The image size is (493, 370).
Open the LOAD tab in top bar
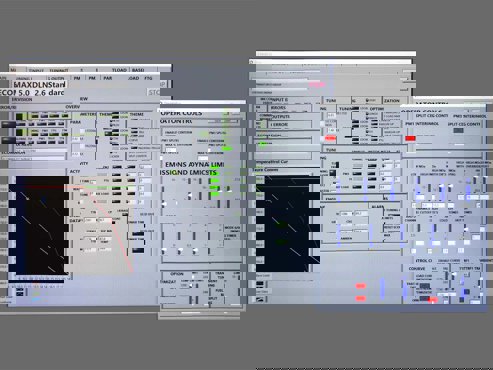119,70
